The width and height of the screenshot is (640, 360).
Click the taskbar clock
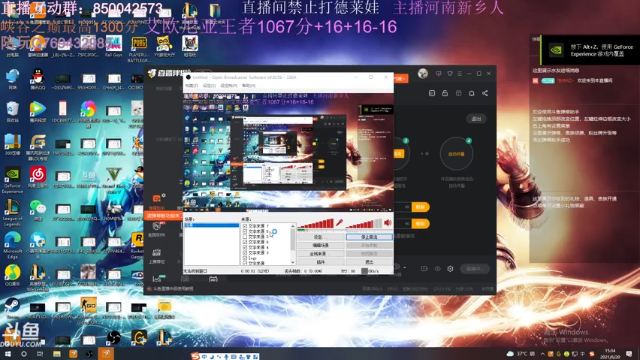[x=610, y=354]
